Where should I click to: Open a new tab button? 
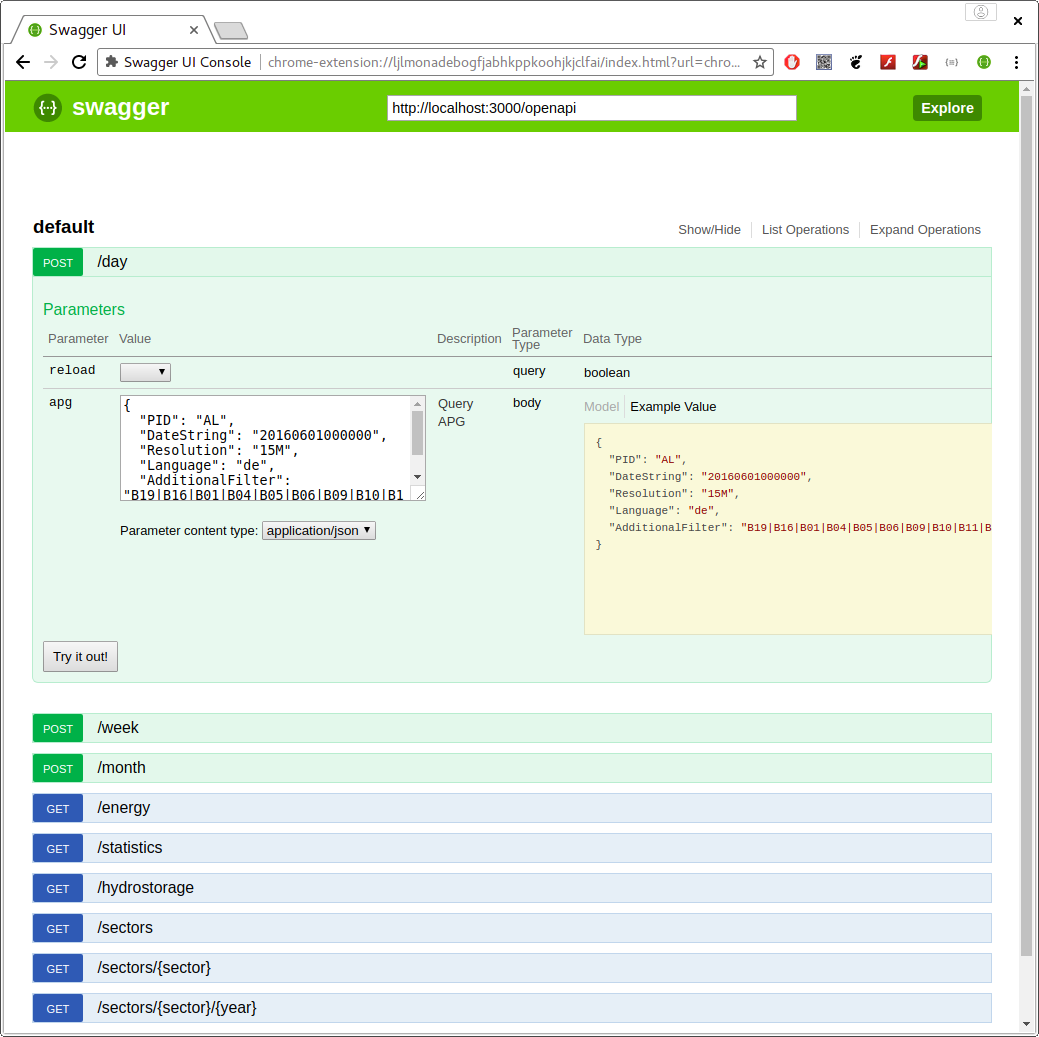tap(231, 30)
